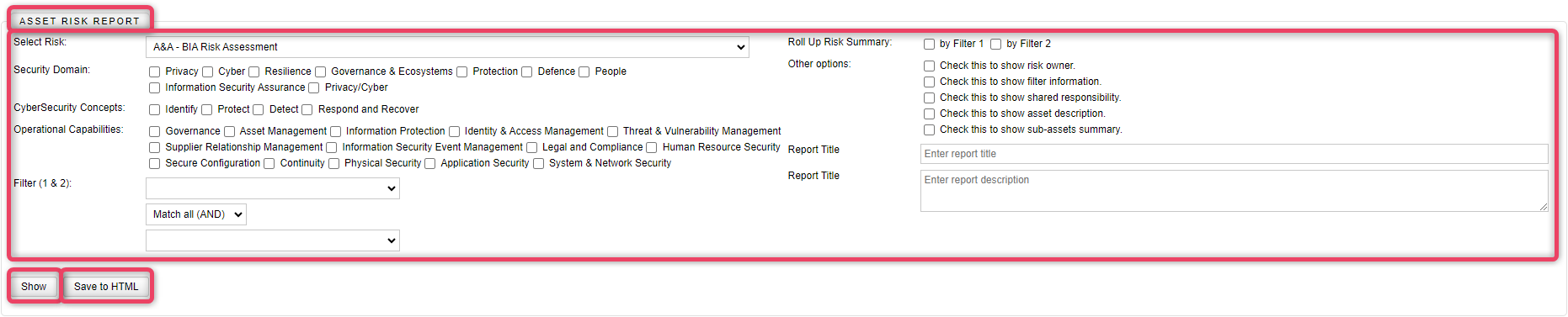Screen dimensions: 1568x317
Task: Click the Show button
Action: [34, 287]
